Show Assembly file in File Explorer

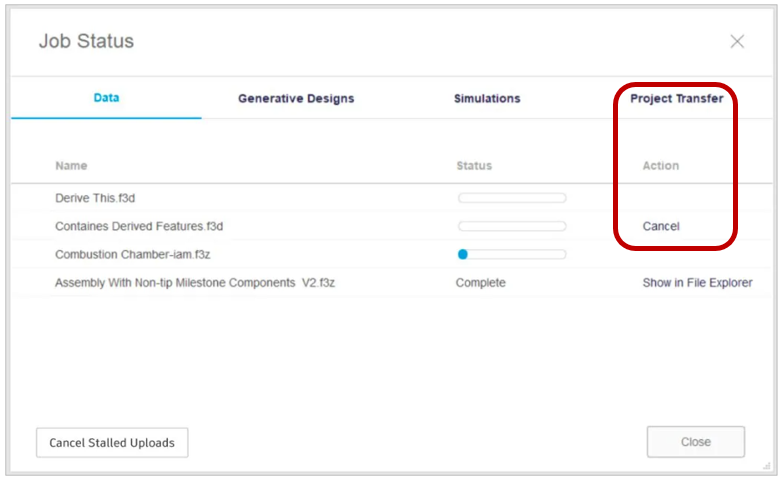pos(698,283)
